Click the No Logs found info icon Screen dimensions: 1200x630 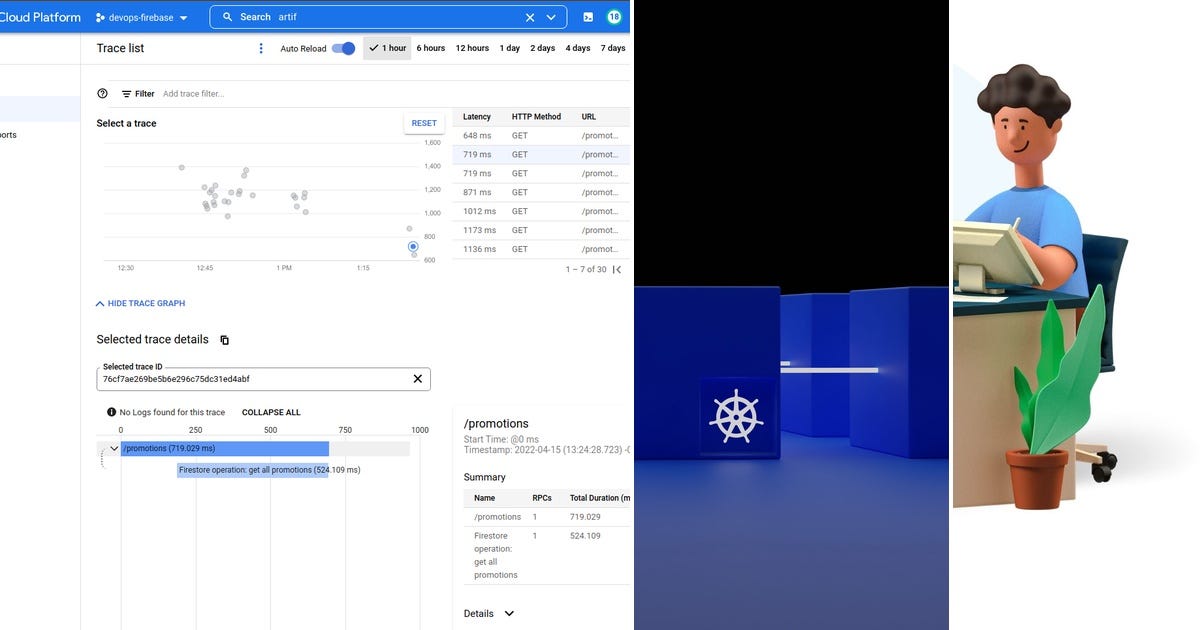(111, 411)
